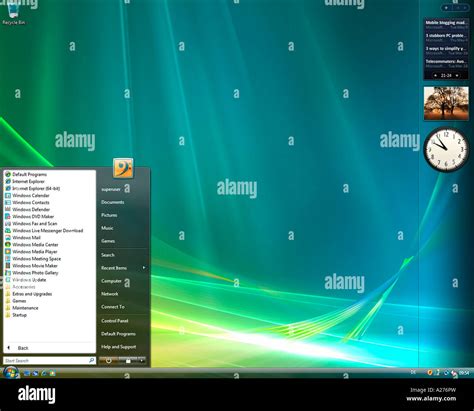Viewport: 474px width, 411px height.
Task: Open Network from the Start menu
Action: click(110, 294)
